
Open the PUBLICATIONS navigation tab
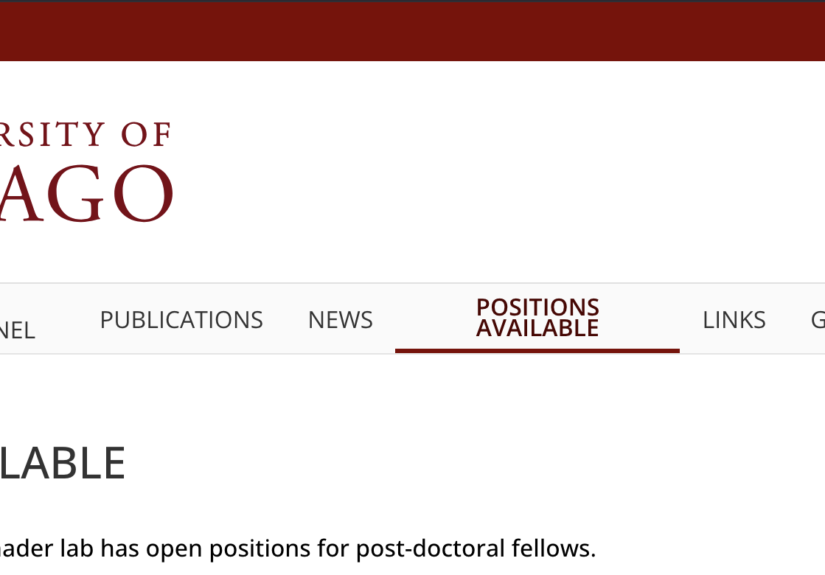[x=181, y=320]
